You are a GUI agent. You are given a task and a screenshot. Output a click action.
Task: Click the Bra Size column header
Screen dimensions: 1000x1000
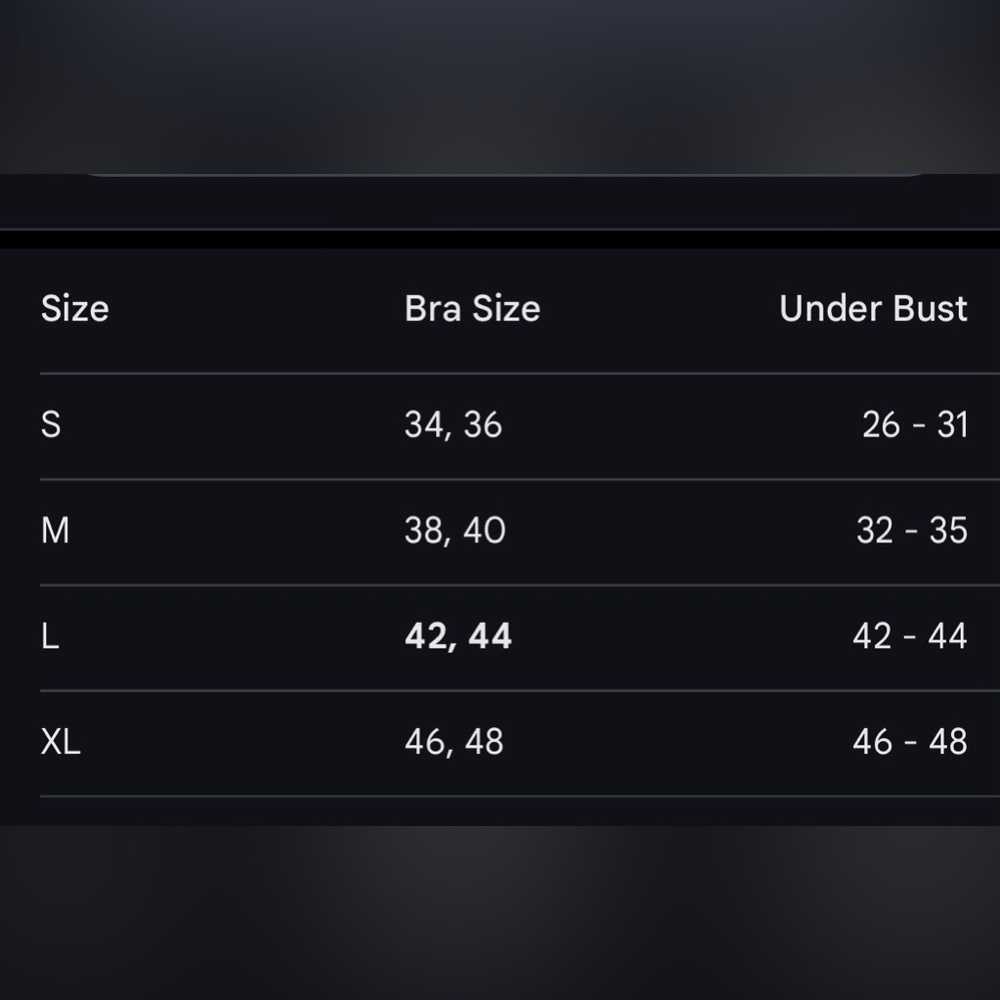472,309
